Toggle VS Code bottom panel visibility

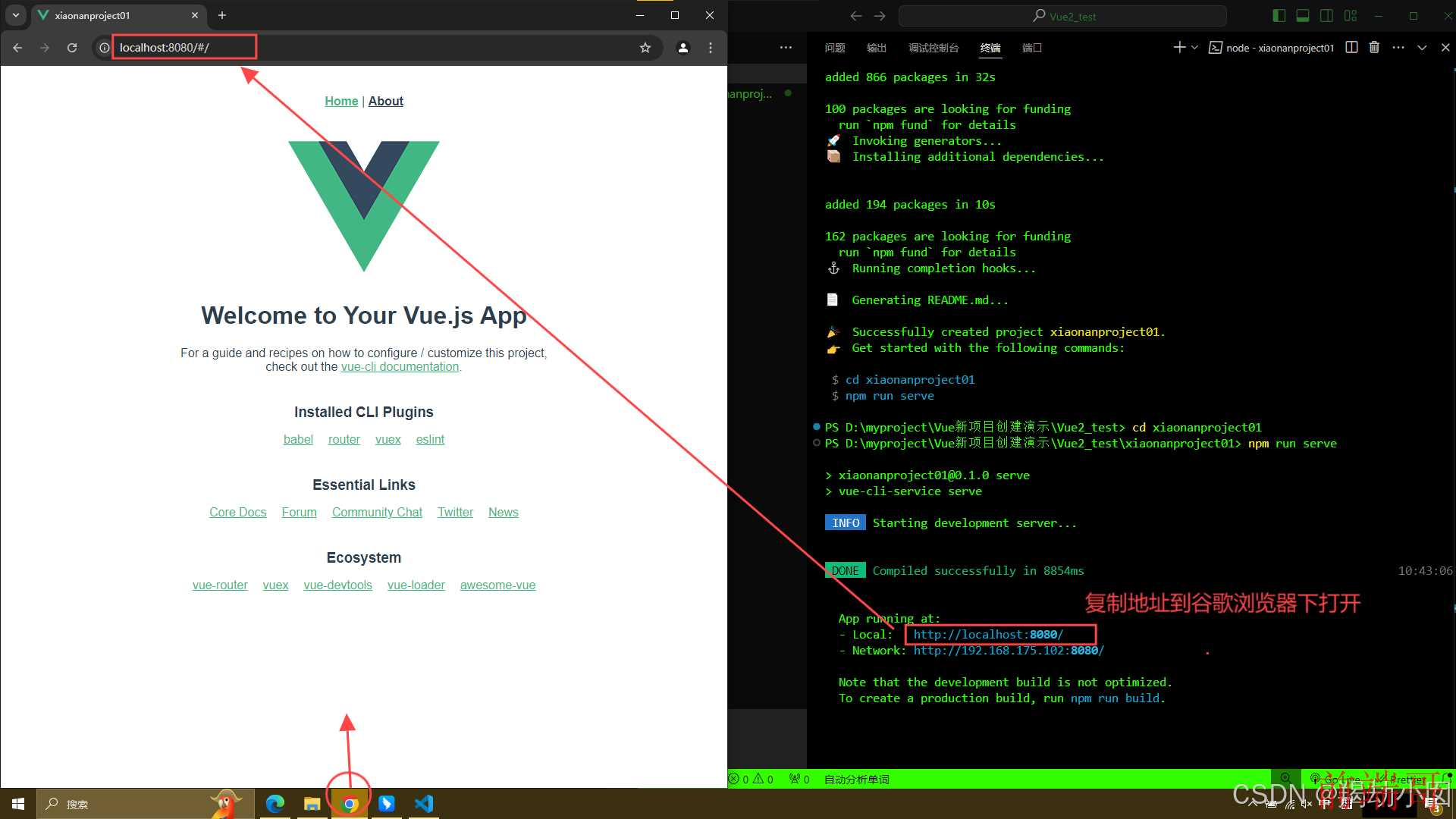coord(1303,16)
